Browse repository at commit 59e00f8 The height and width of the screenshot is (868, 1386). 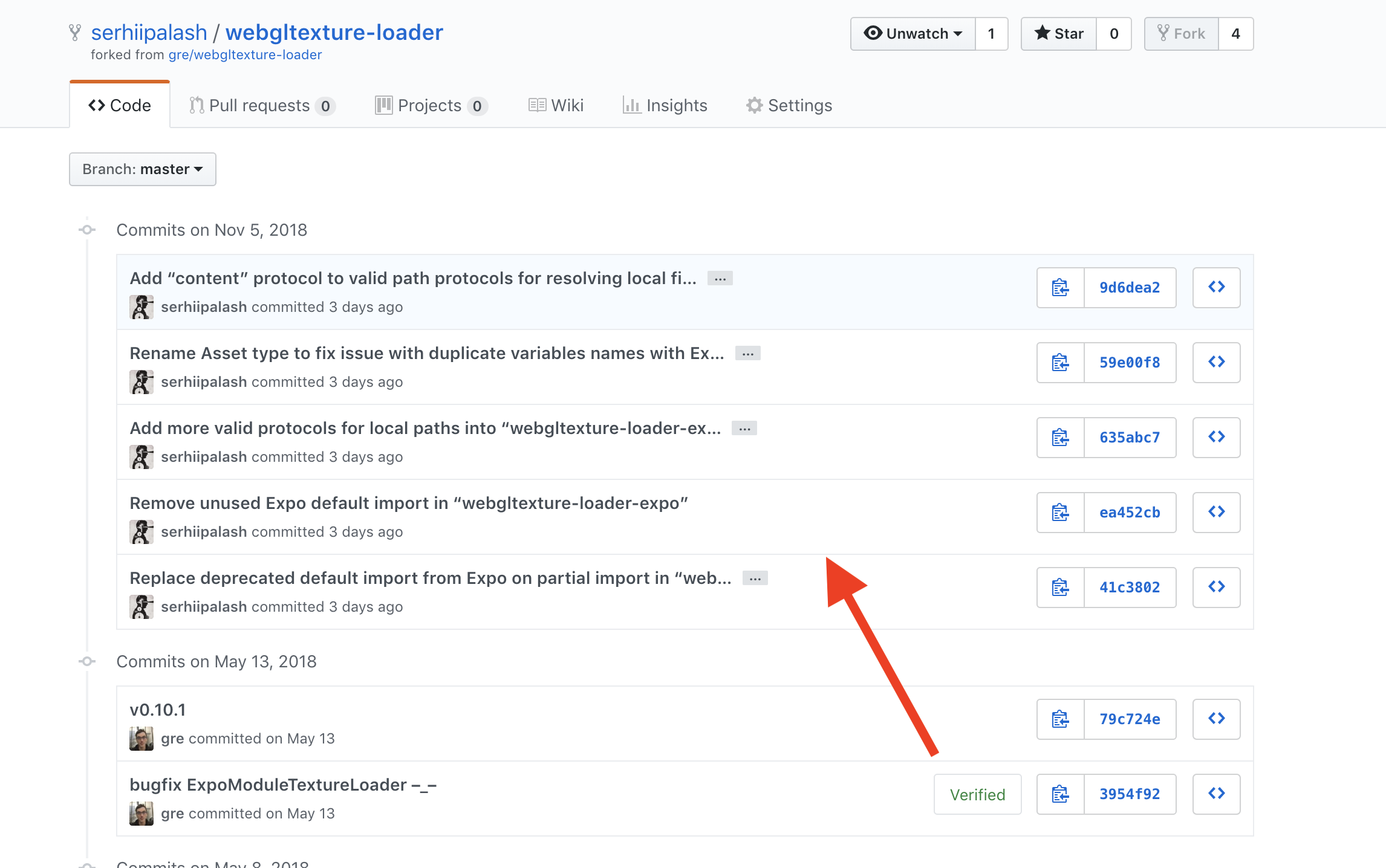[1217, 363]
